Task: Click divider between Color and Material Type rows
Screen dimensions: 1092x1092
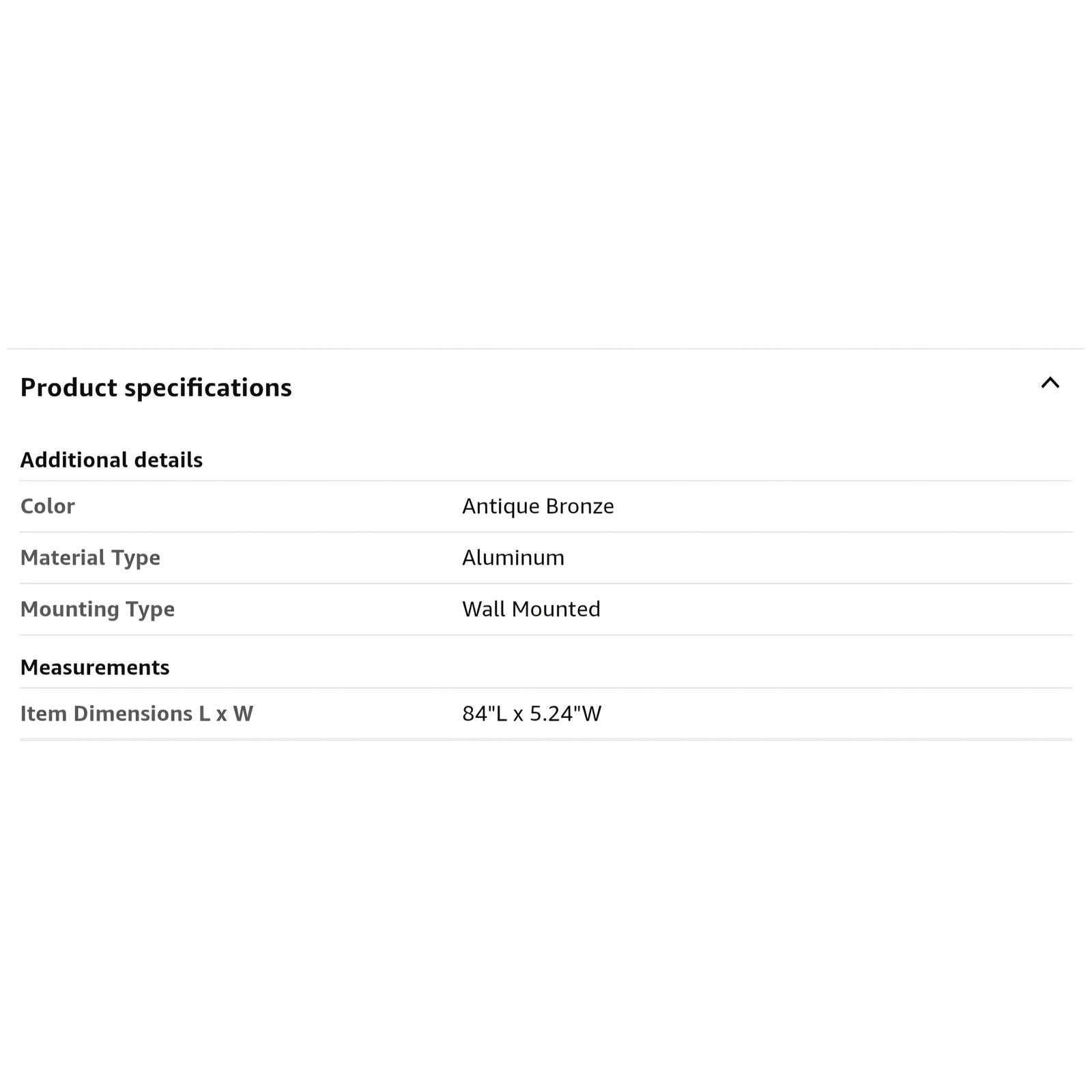Action: [x=546, y=532]
